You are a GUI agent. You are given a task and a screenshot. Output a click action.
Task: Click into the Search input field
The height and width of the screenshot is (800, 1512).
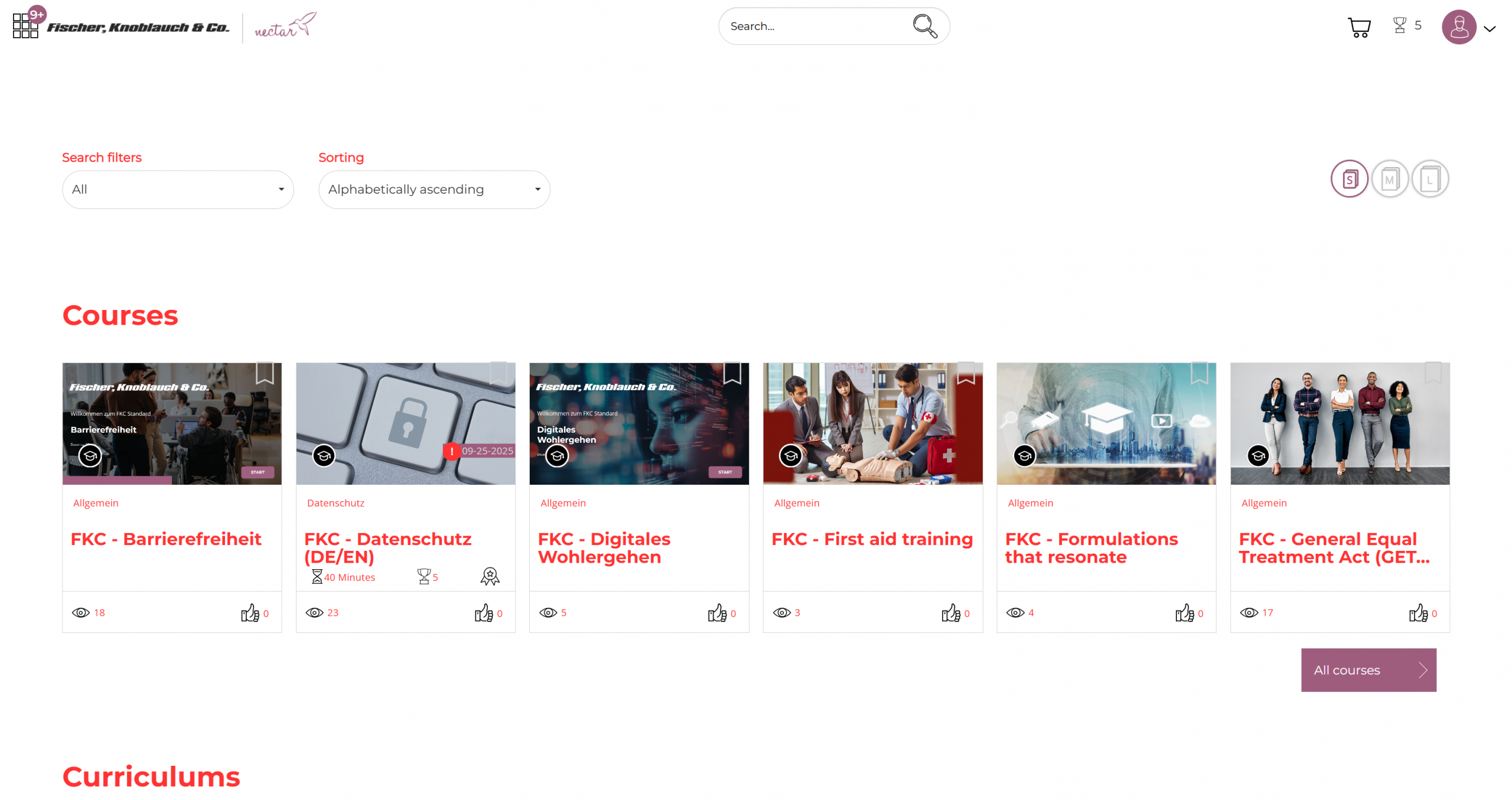click(x=815, y=26)
